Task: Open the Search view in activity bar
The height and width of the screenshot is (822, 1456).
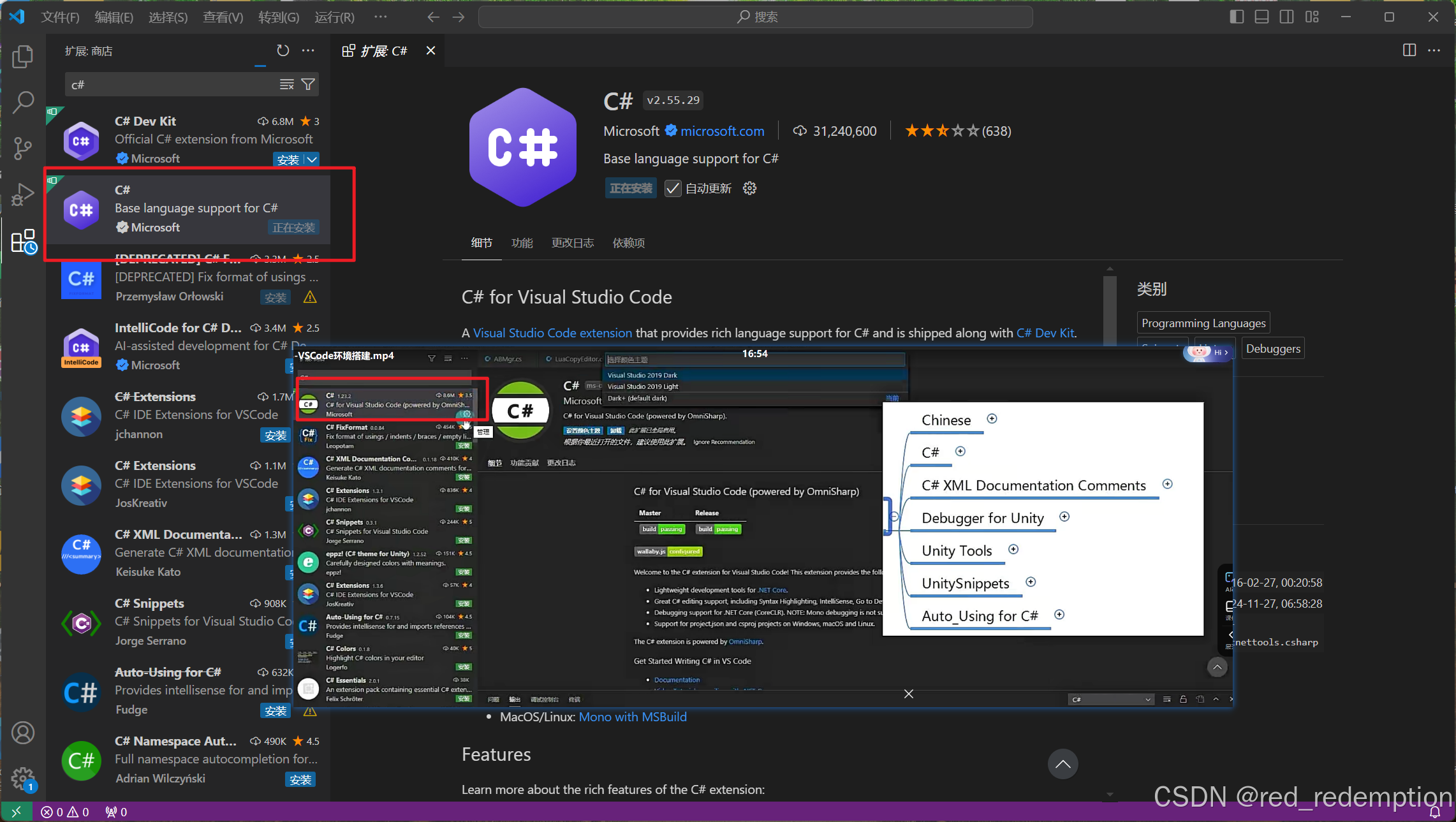Action: click(x=23, y=102)
